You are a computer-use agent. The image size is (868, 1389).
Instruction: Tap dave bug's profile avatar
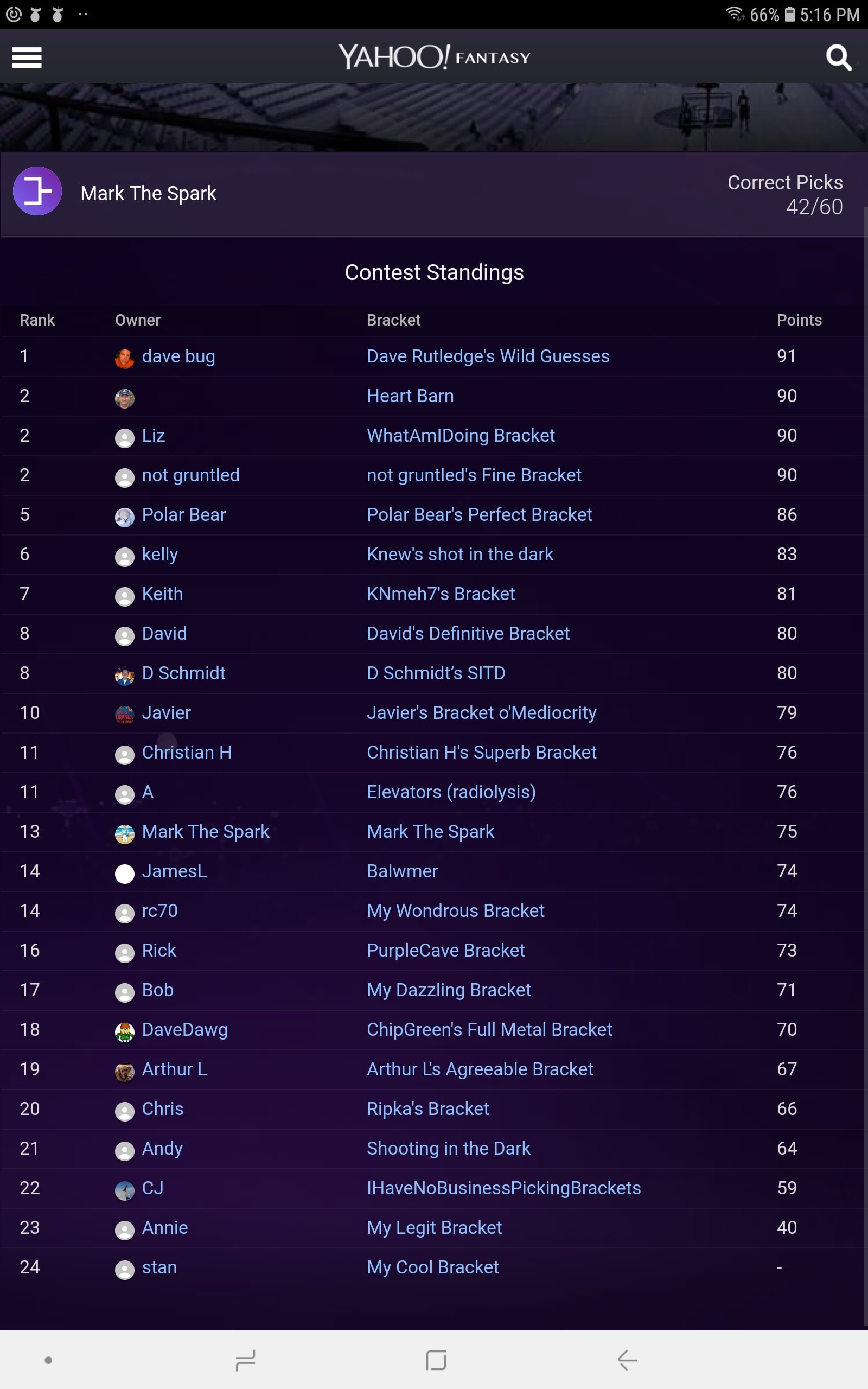[125, 358]
